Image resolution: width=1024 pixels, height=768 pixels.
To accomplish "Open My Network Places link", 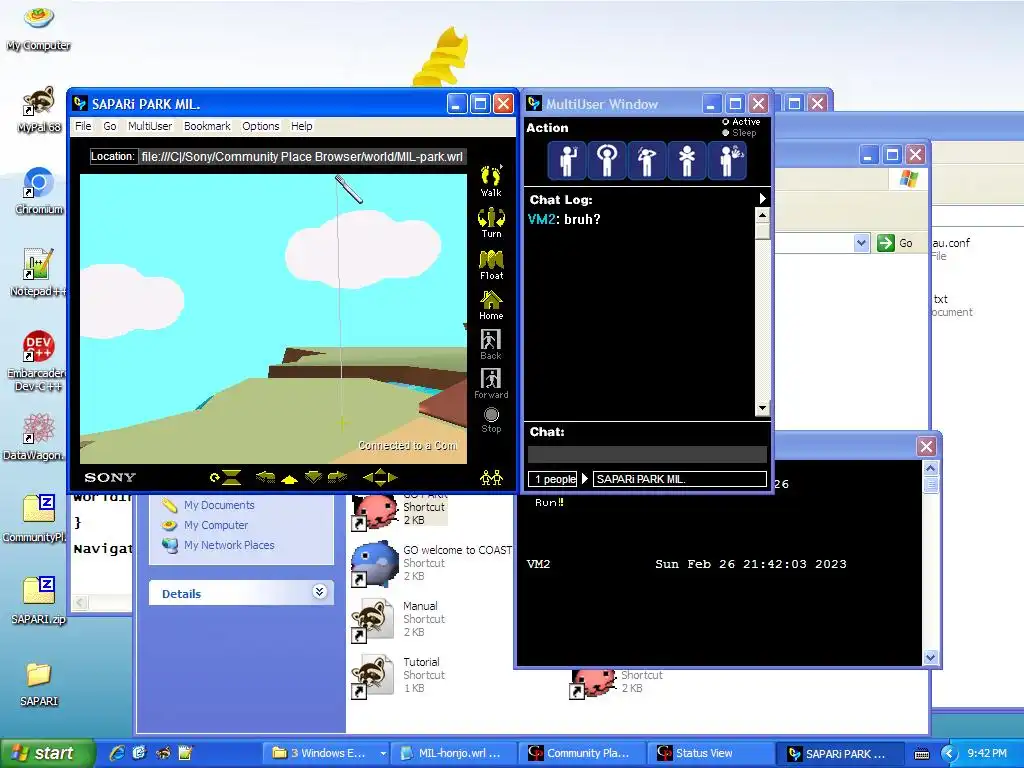I will 229,545.
